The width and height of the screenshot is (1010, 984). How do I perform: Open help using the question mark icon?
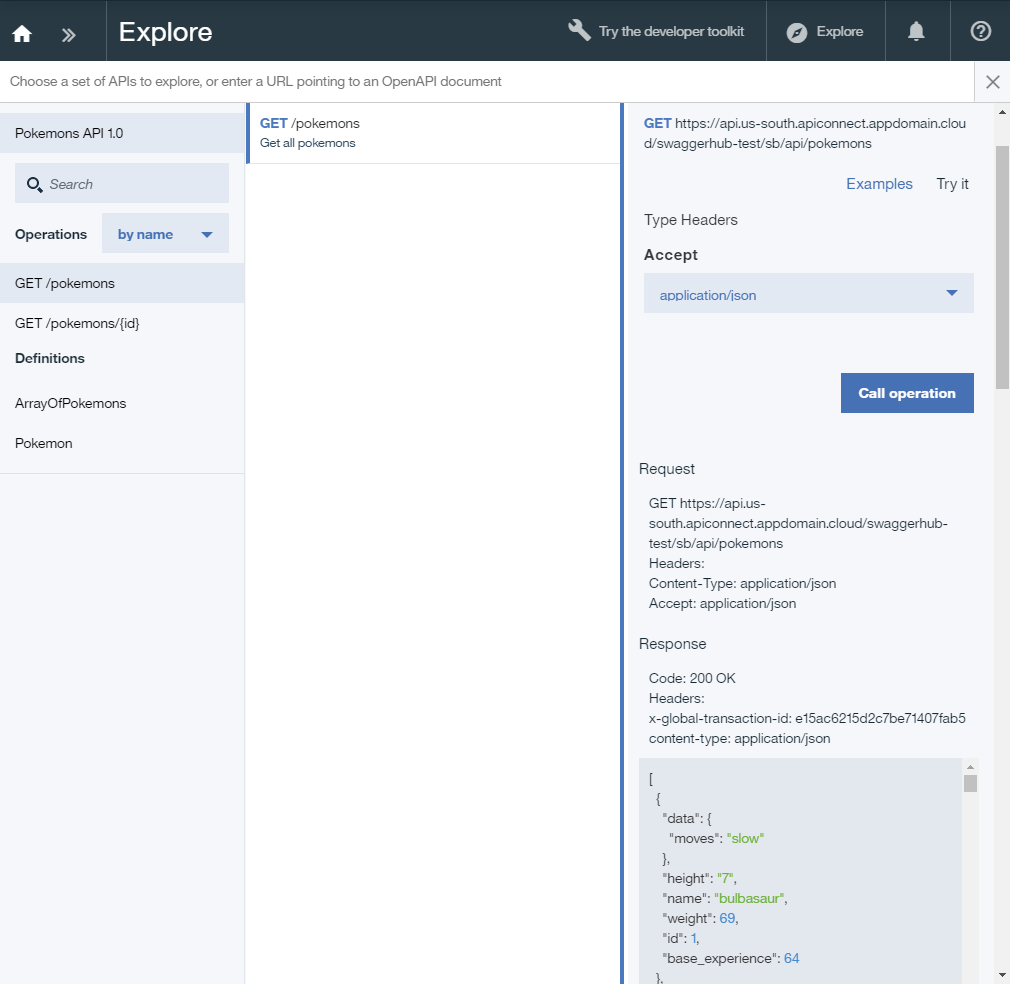coord(980,31)
